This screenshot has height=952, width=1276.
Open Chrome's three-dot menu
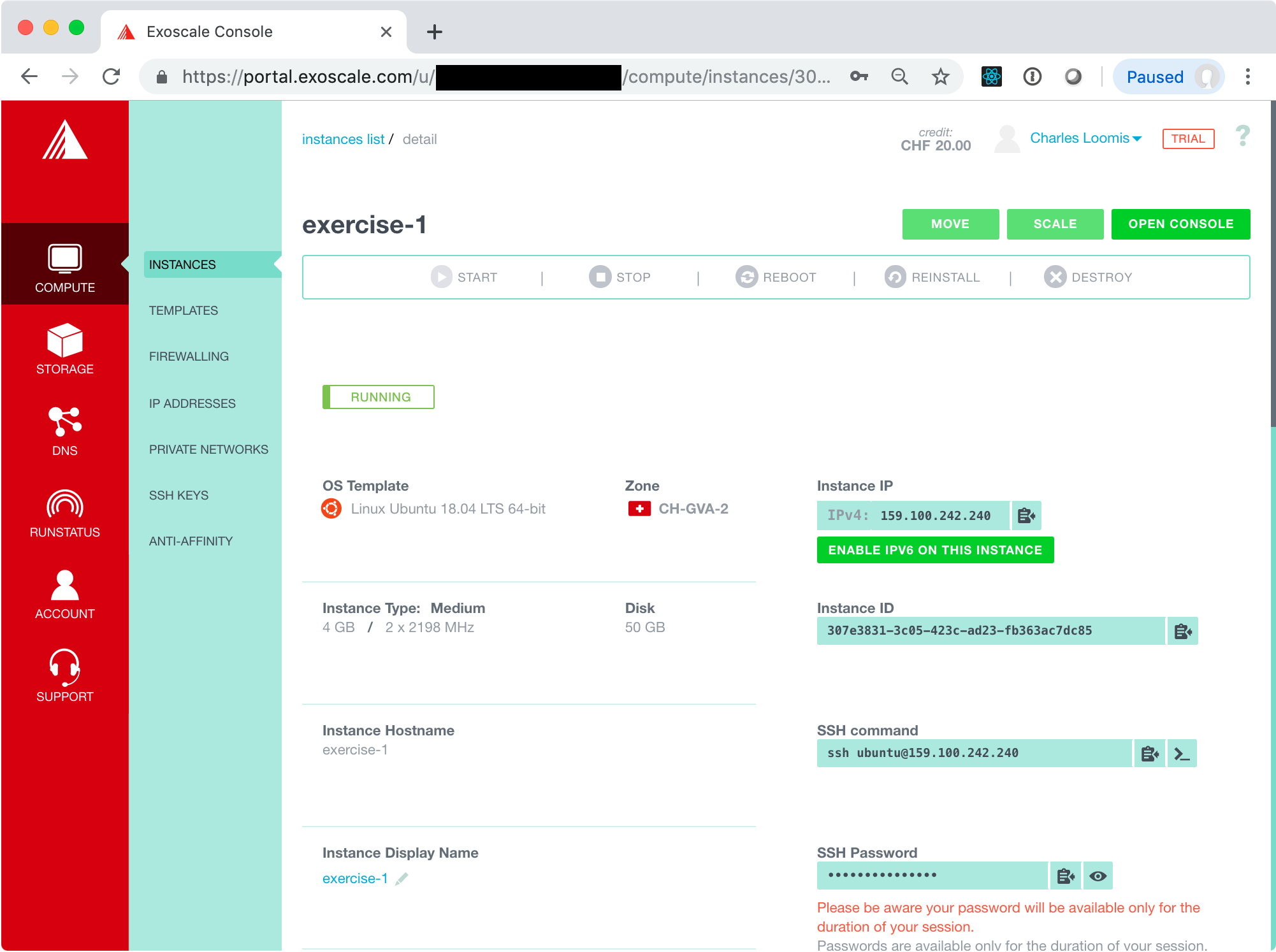click(1247, 76)
